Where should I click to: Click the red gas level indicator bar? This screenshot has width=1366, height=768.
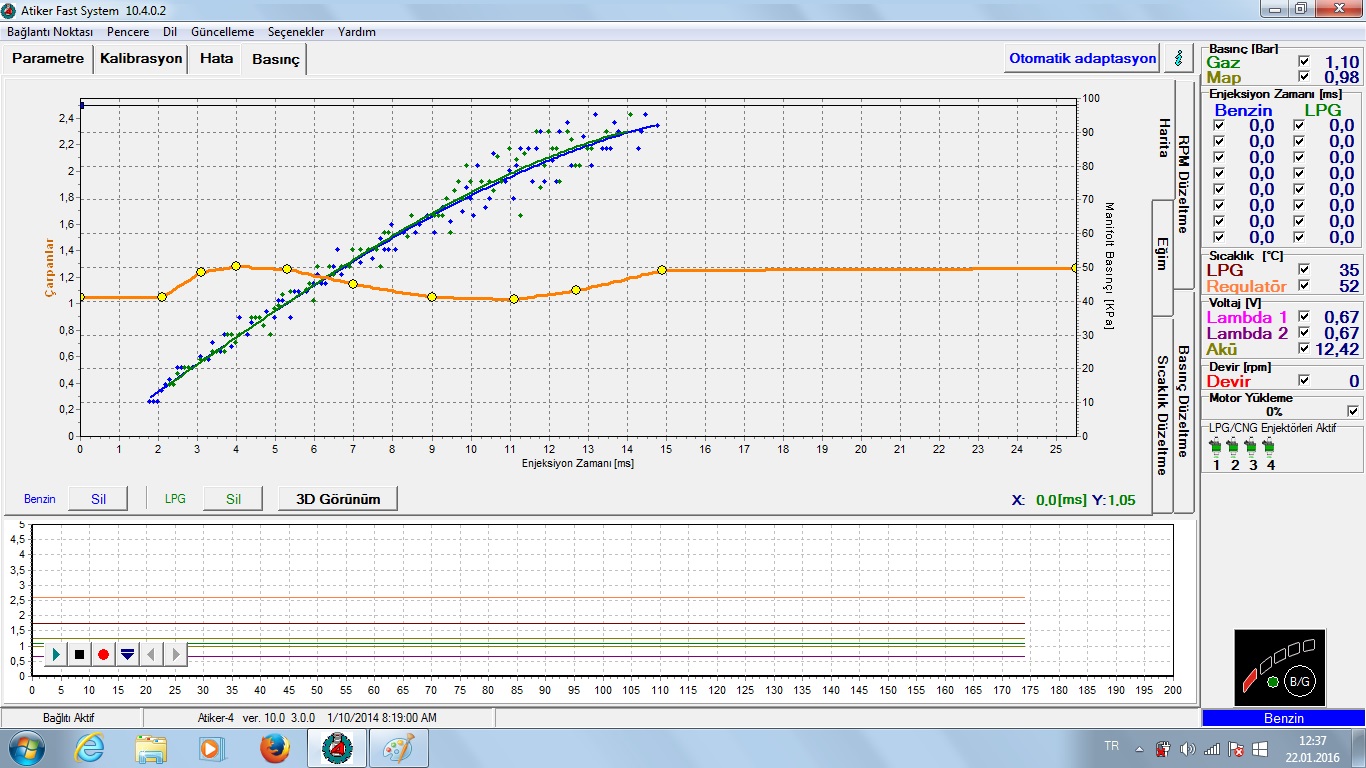(x=1249, y=679)
